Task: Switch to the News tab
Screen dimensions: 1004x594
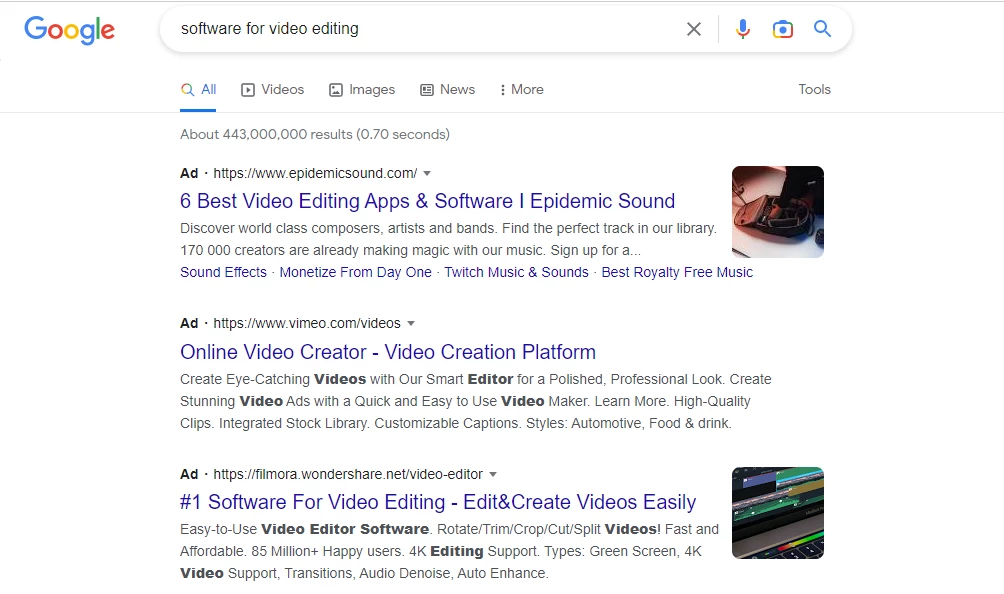Action: tap(448, 90)
